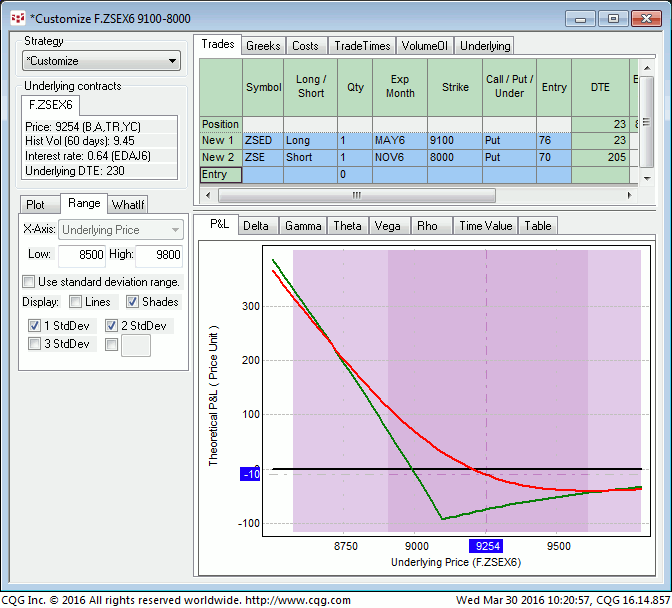Click the 8000 strike cell

tap(455, 158)
